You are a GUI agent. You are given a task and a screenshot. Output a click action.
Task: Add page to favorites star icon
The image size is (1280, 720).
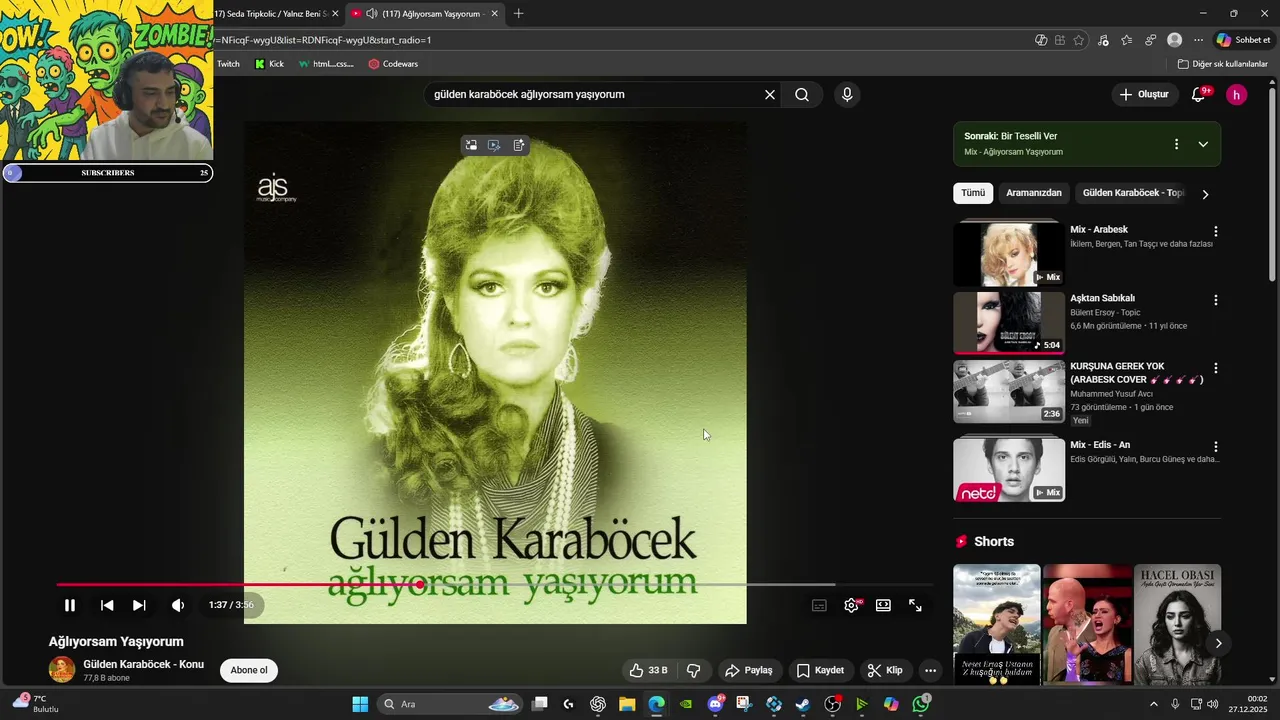(1078, 40)
